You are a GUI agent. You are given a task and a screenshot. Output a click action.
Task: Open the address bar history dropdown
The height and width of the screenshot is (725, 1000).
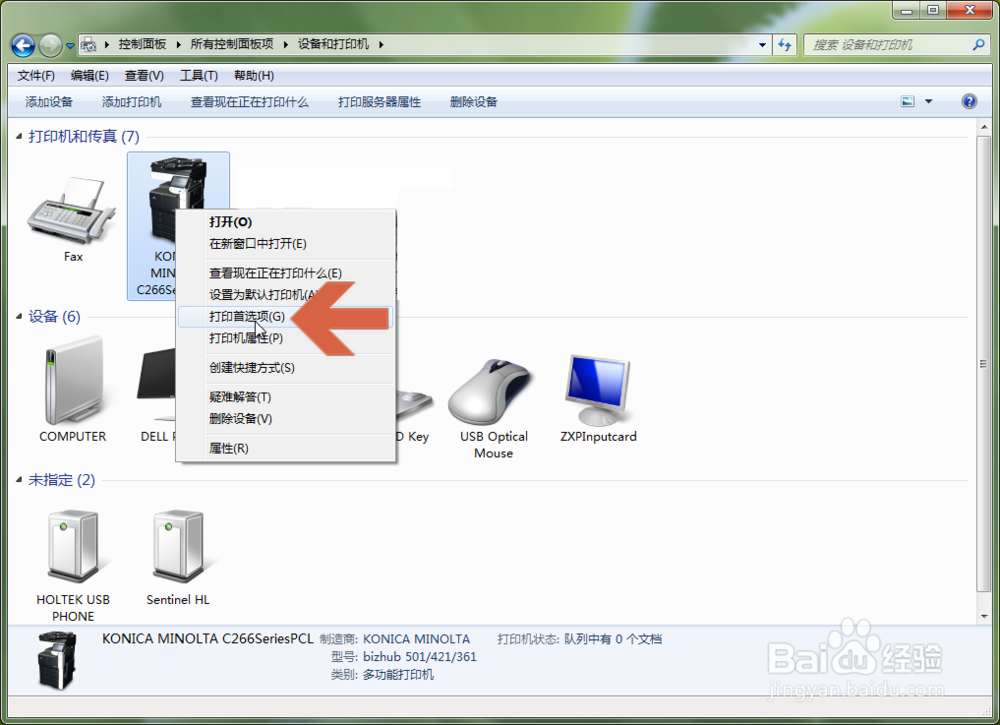click(x=762, y=45)
